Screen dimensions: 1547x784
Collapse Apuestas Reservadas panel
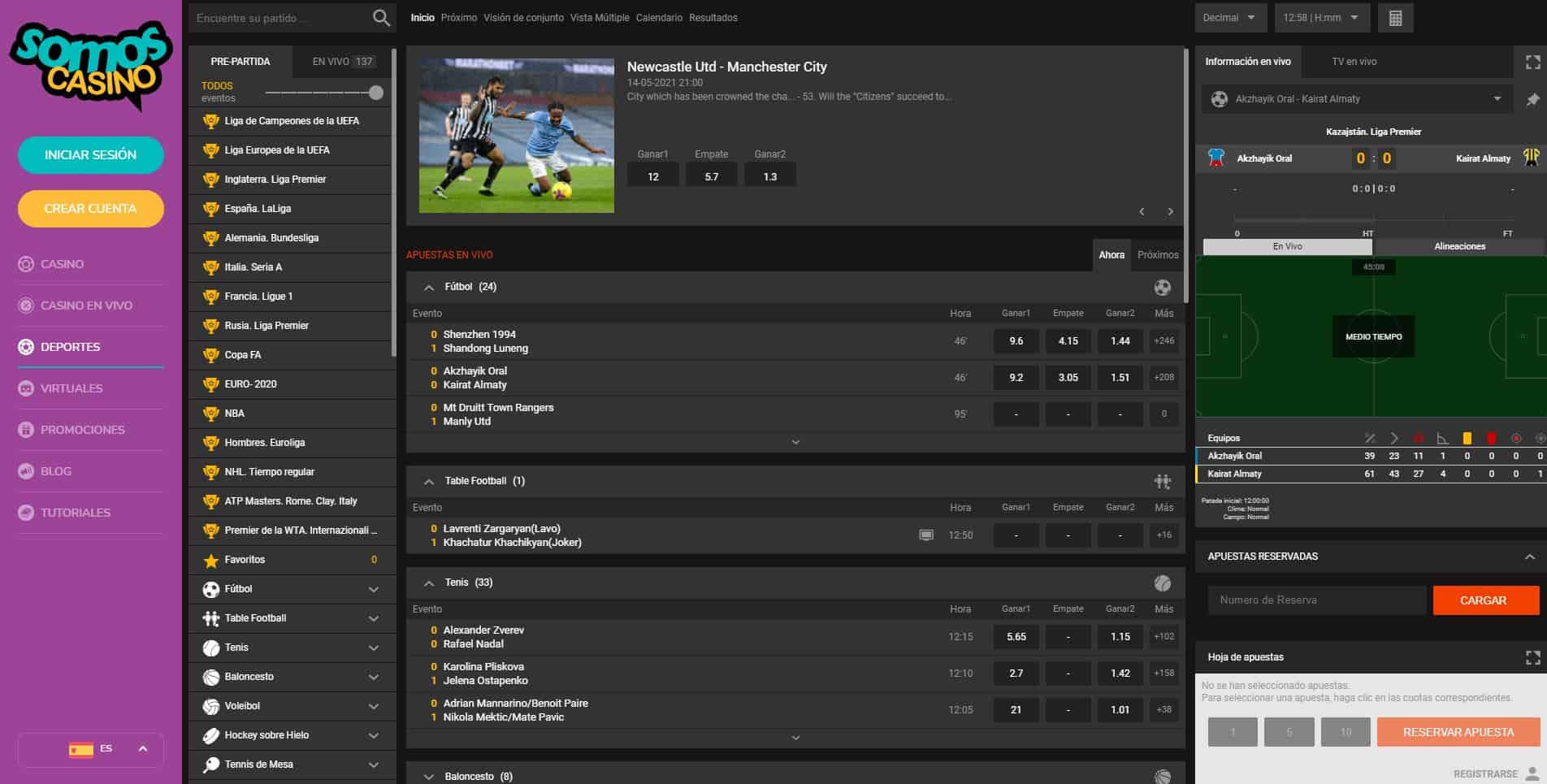[1530, 557]
